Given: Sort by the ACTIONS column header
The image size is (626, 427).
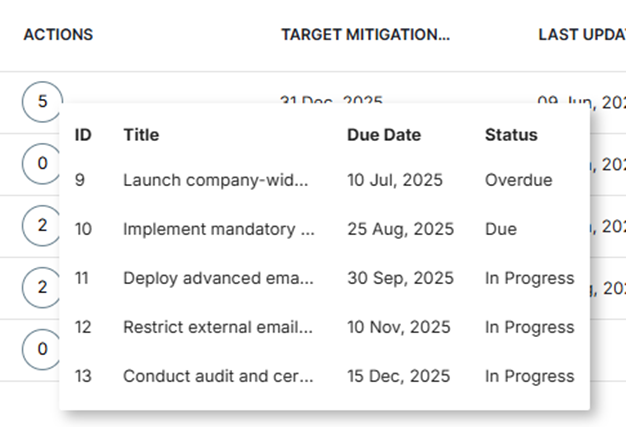Looking at the screenshot, I should [58, 35].
